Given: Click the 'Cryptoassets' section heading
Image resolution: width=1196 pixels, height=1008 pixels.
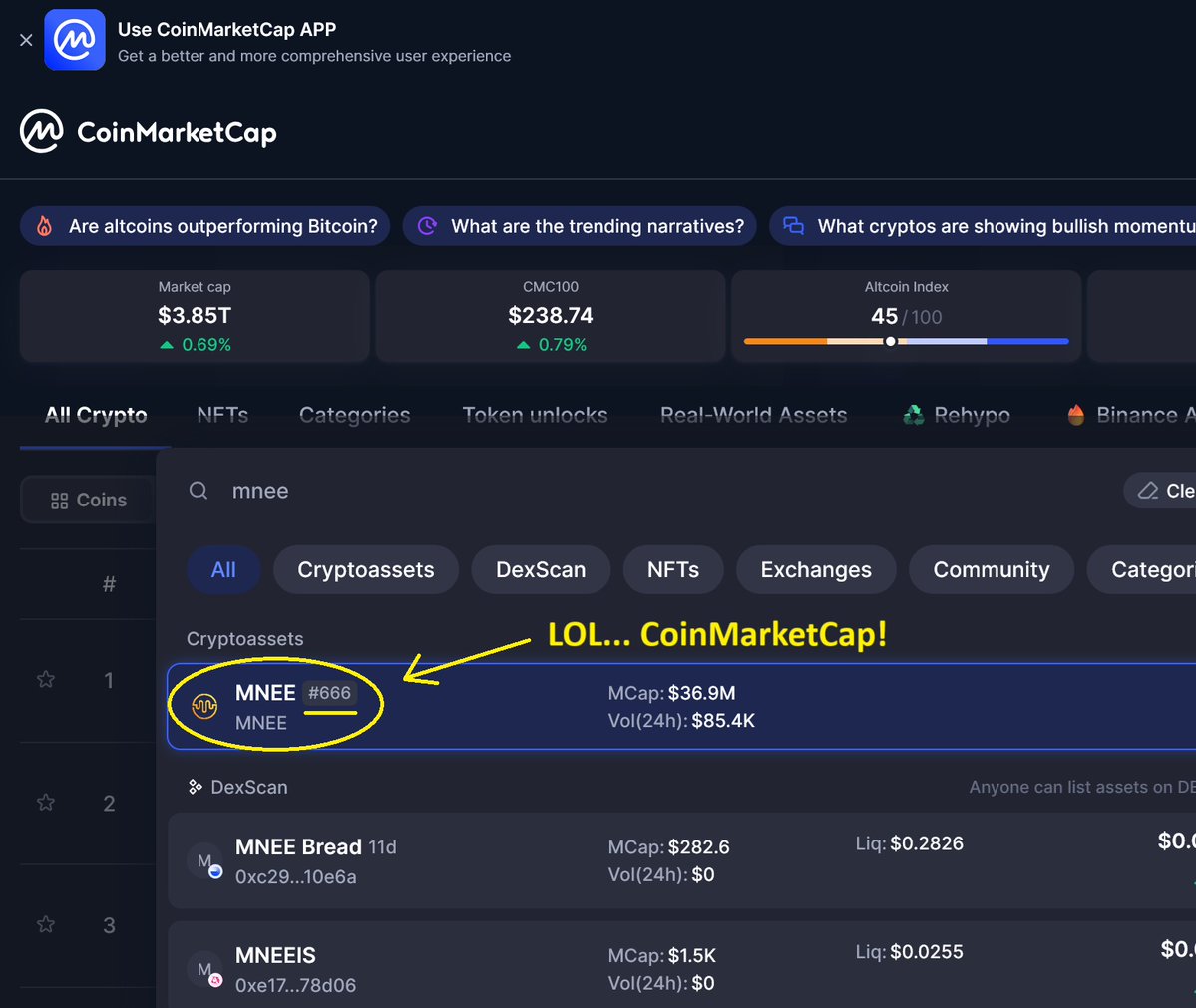Looking at the screenshot, I should (244, 639).
